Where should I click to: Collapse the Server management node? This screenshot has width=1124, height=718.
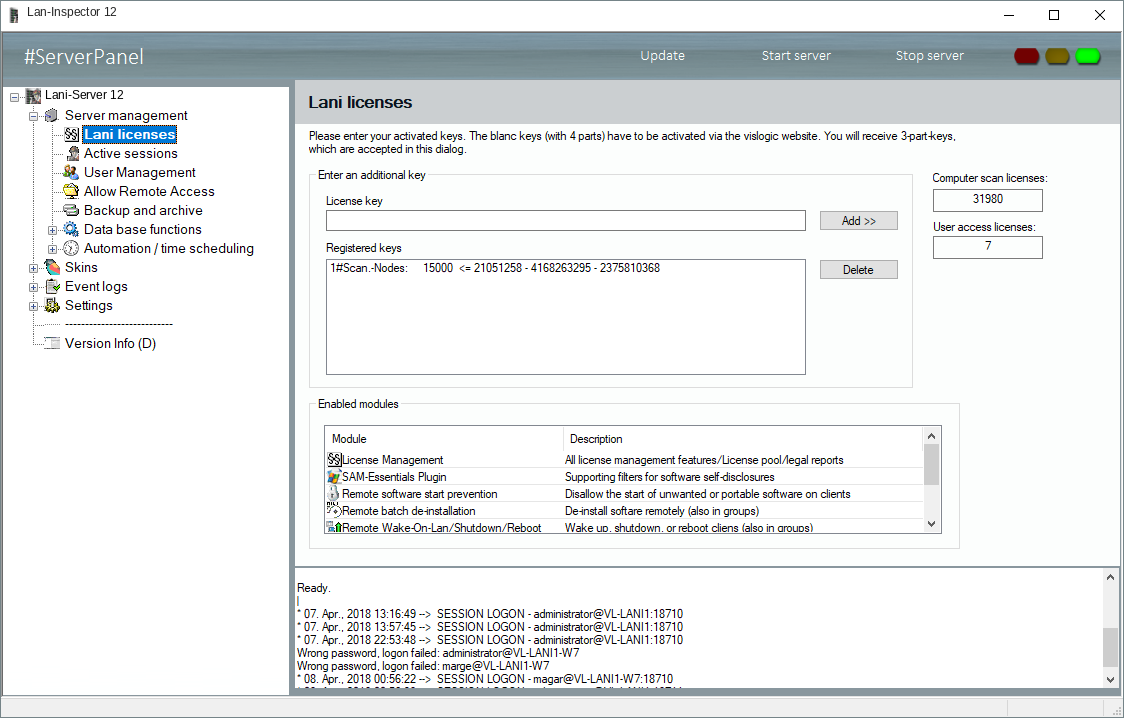click(33, 116)
